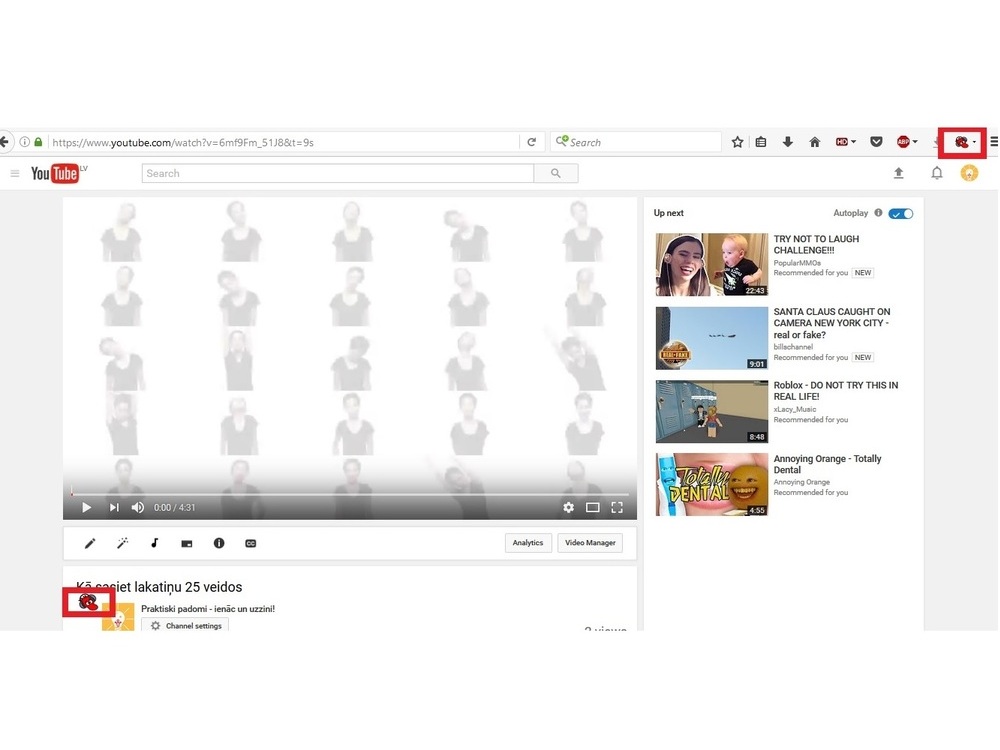Click the '0:00 / 4:31' time display
This screenshot has height=750, width=1000.
[x=175, y=508]
